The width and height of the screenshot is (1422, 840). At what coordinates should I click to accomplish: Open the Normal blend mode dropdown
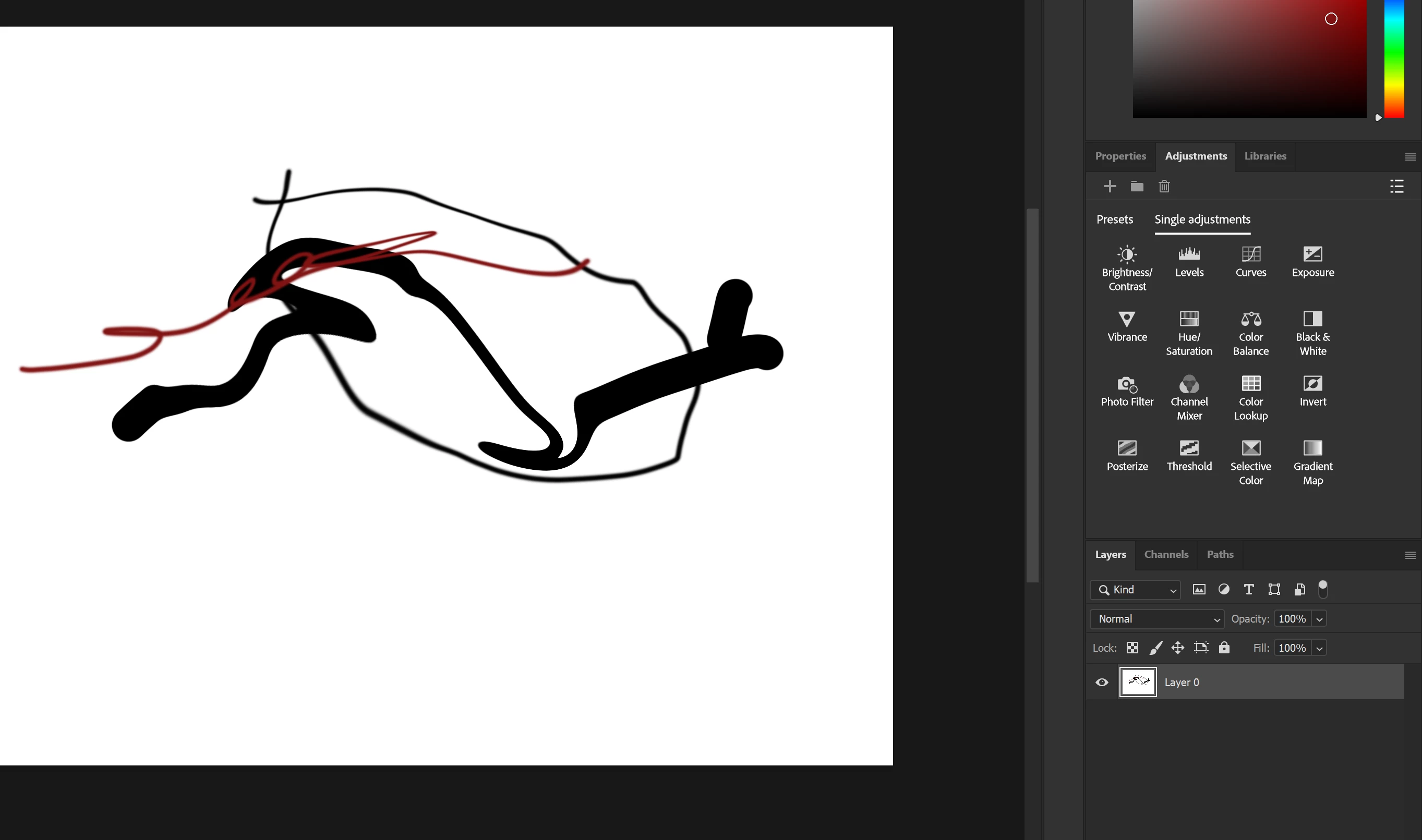coord(1156,619)
